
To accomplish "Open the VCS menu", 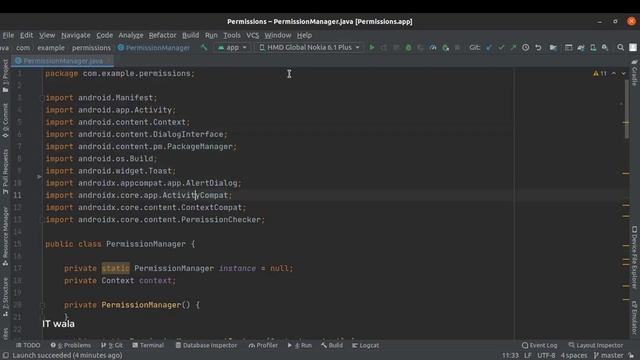I will tap(253, 35).
